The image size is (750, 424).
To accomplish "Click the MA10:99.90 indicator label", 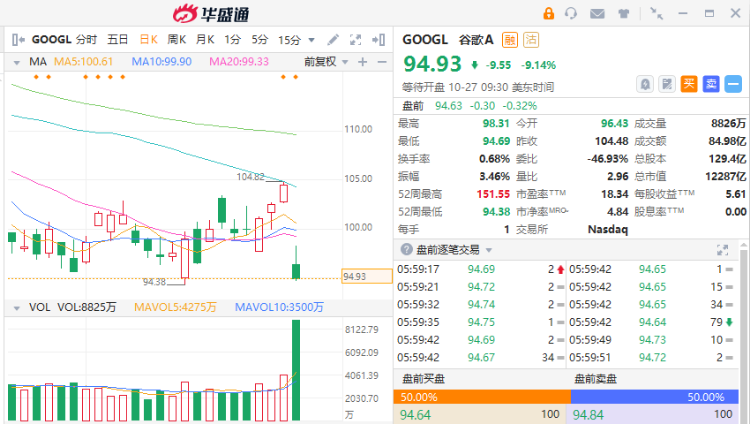I will [x=162, y=62].
